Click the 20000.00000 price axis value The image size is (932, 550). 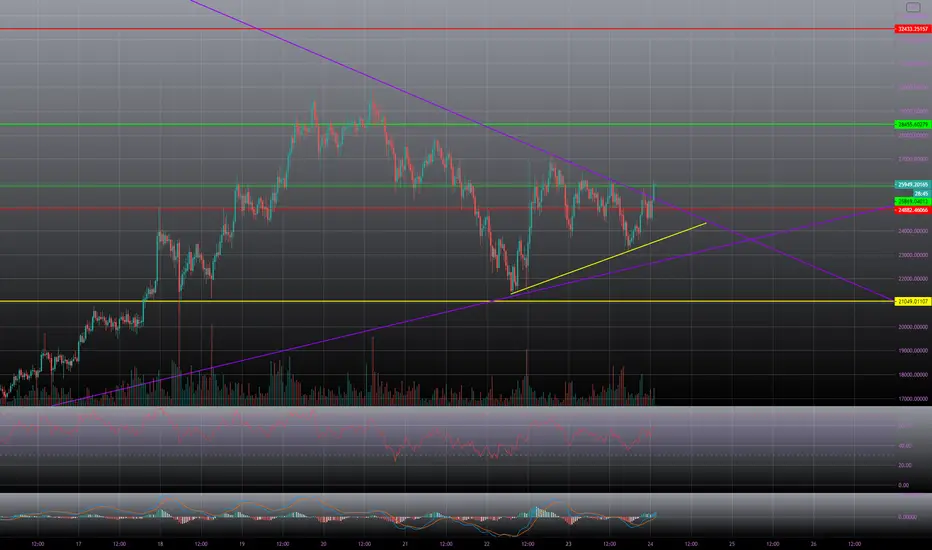pos(912,327)
